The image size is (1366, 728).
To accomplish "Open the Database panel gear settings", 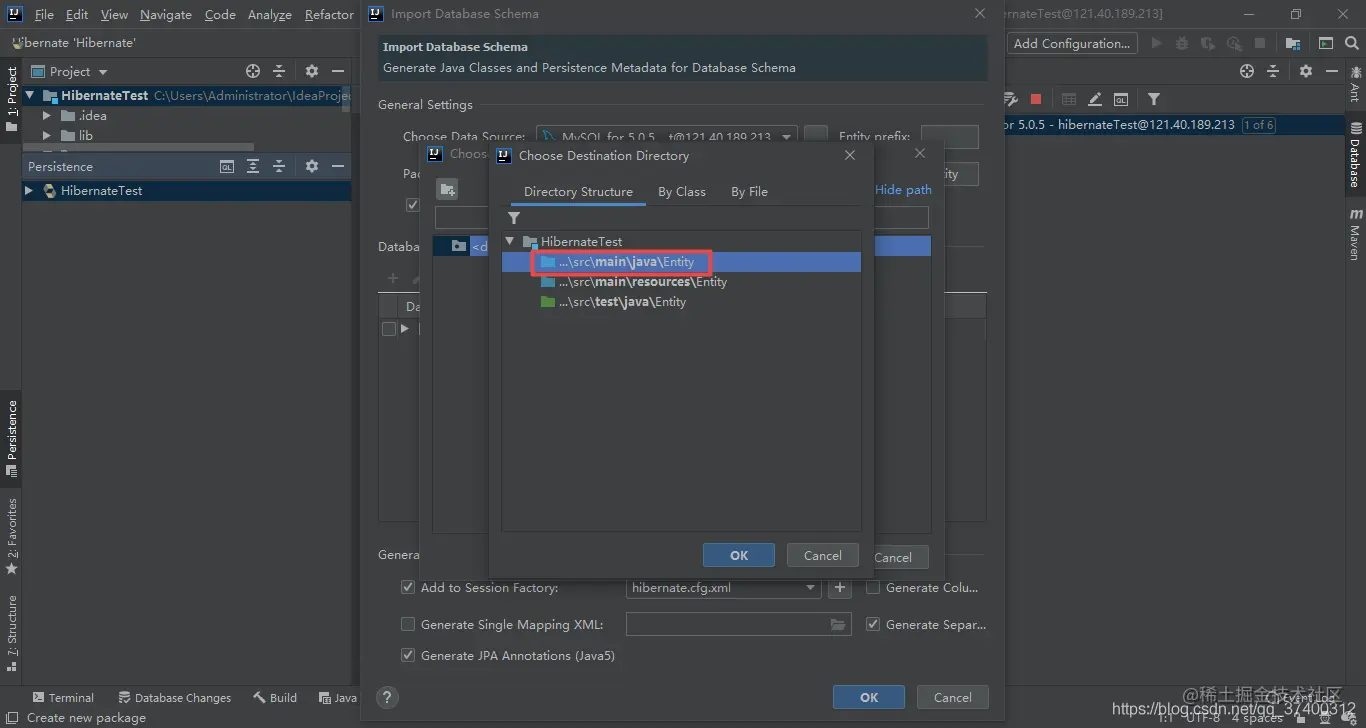I will point(1306,71).
